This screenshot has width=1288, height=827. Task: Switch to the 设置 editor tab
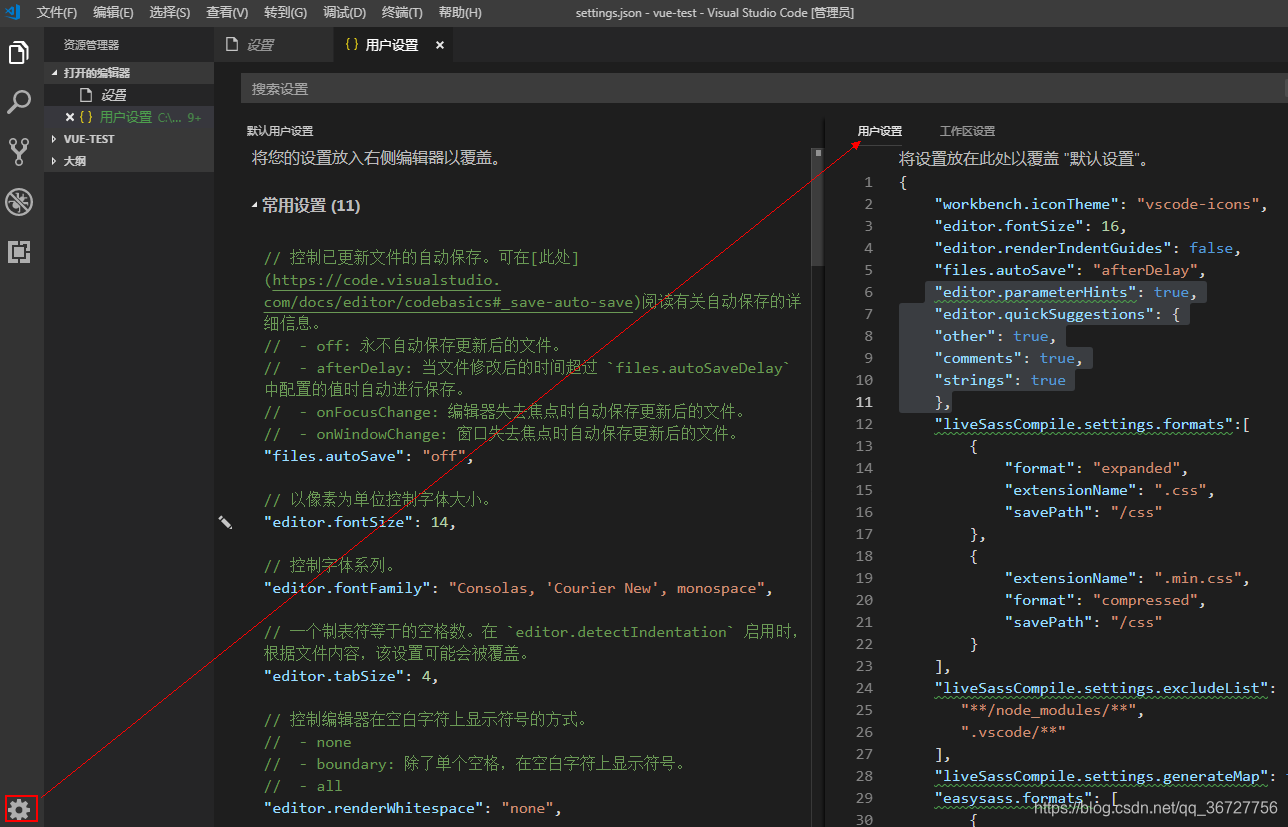[274, 45]
